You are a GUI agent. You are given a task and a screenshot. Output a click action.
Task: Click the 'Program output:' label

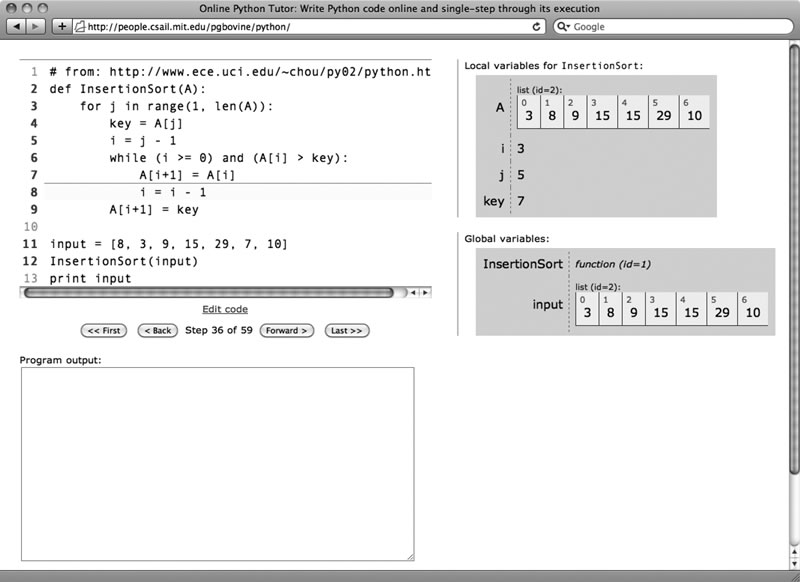coord(61,360)
